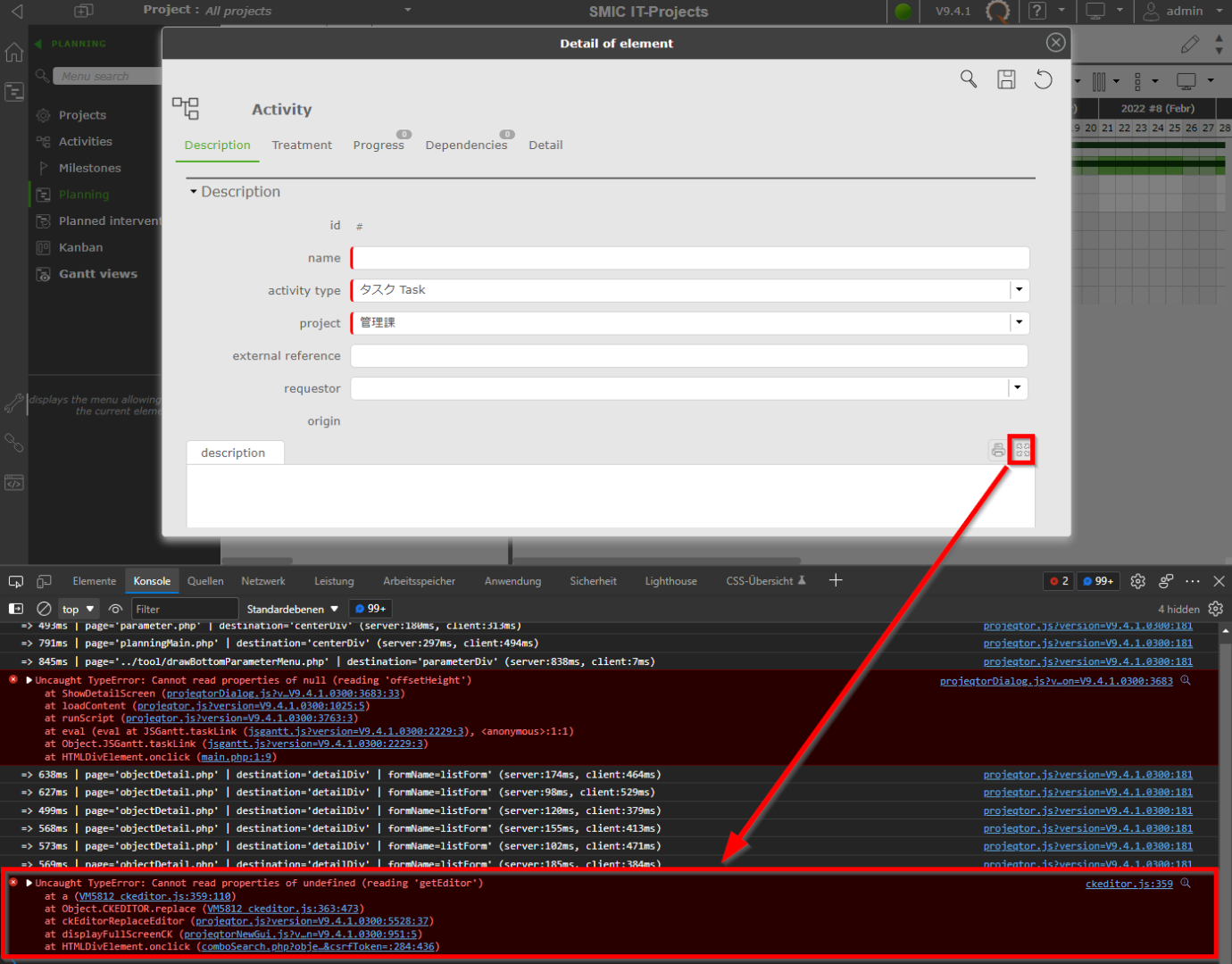Click the print icon above description editor
Image resolution: width=1232 pixels, height=964 pixels.
(997, 451)
